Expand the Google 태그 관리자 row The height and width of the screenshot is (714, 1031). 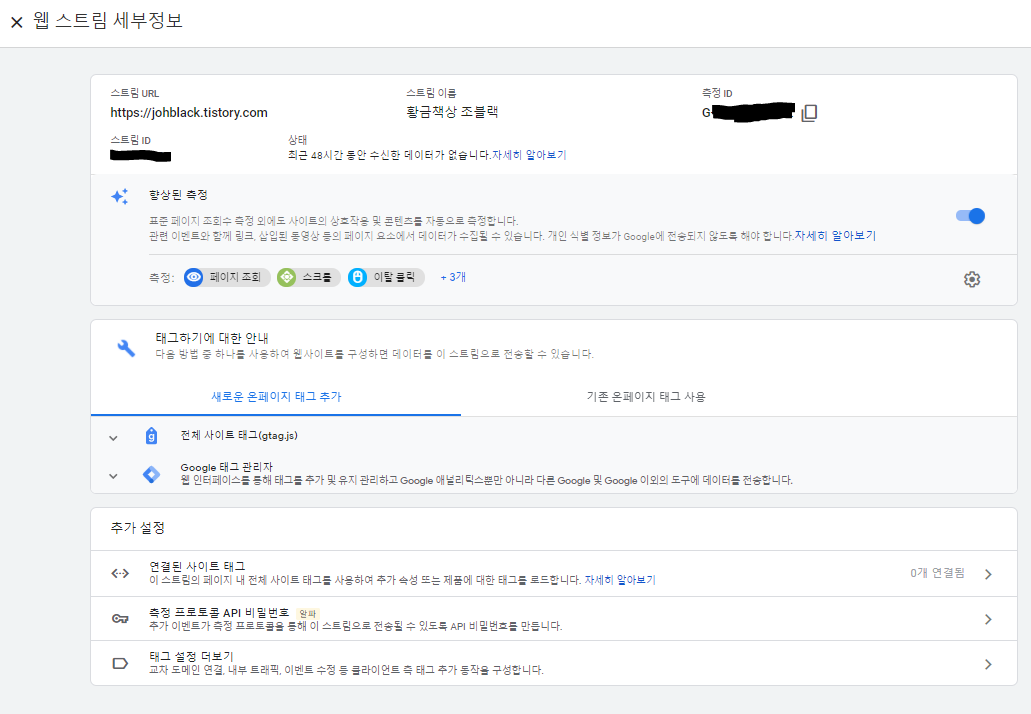pyautogui.click(x=113, y=476)
